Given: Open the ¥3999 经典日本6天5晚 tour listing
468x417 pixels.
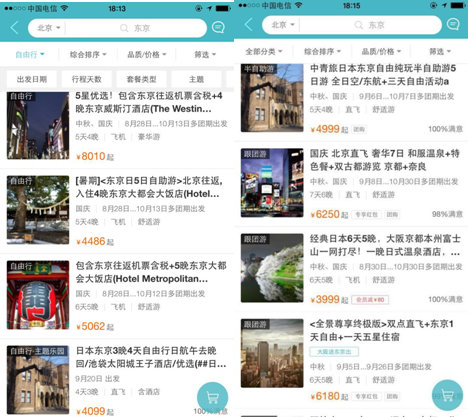Looking at the screenshot, I should 351,268.
